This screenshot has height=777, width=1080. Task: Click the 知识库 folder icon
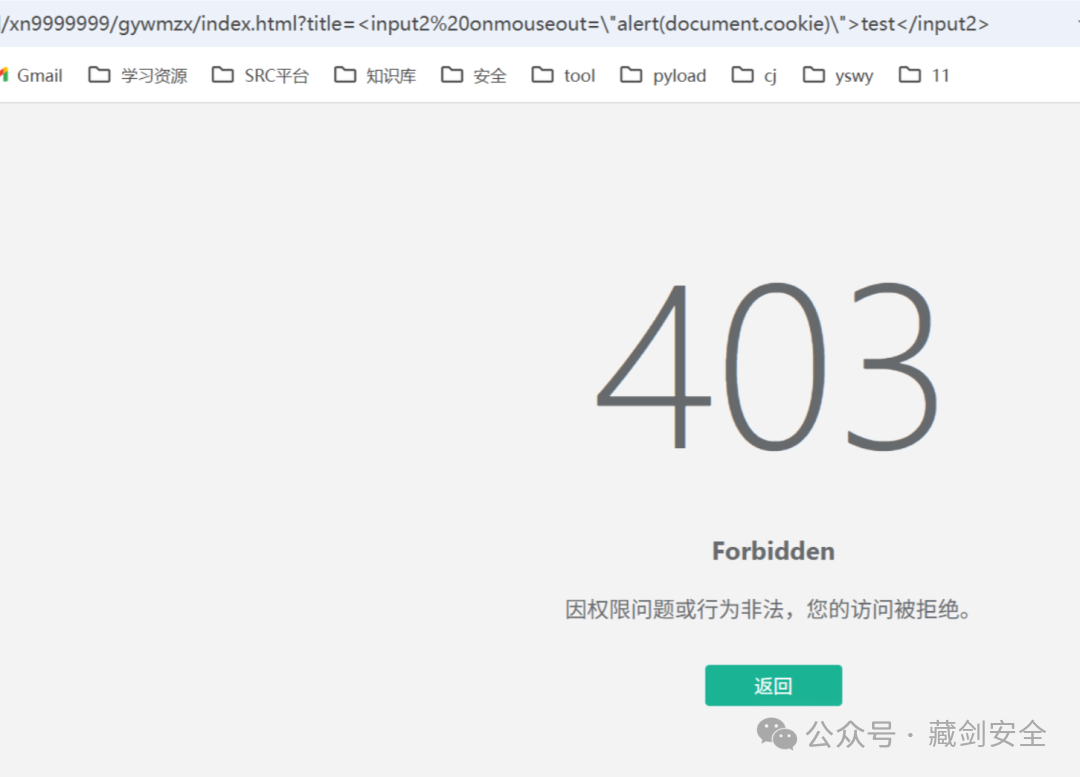345,74
